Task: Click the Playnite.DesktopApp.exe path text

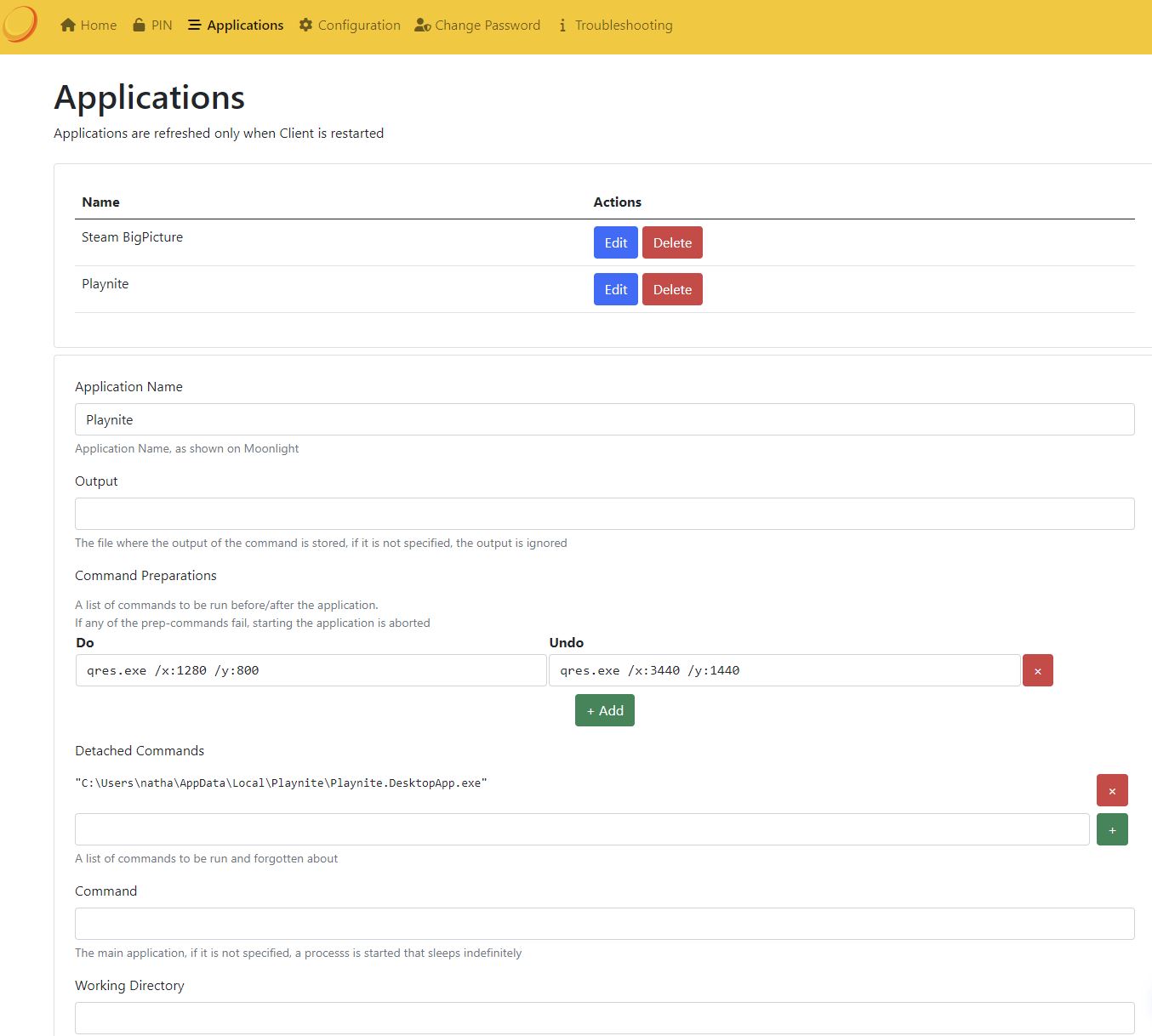Action: tap(281, 783)
